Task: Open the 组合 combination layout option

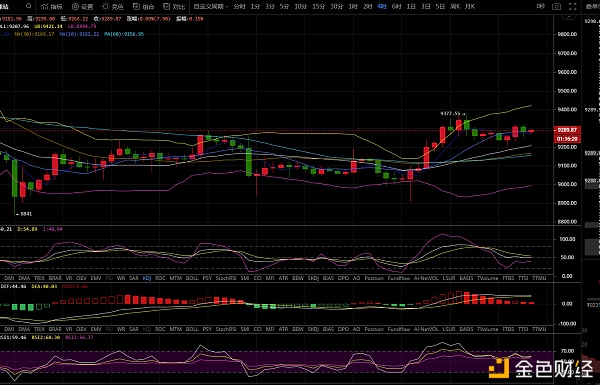Action: (143, 7)
